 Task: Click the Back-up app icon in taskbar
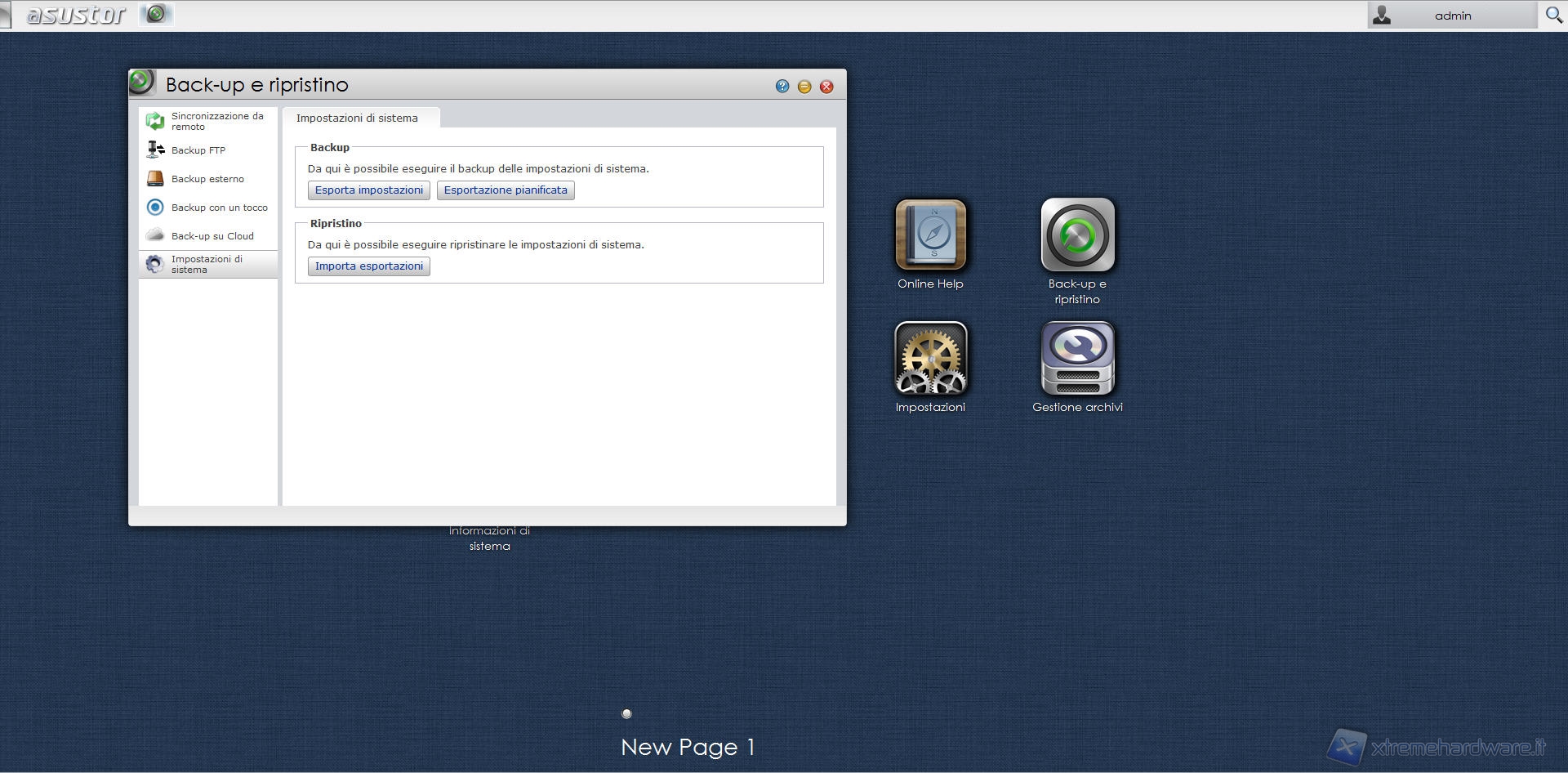(156, 14)
